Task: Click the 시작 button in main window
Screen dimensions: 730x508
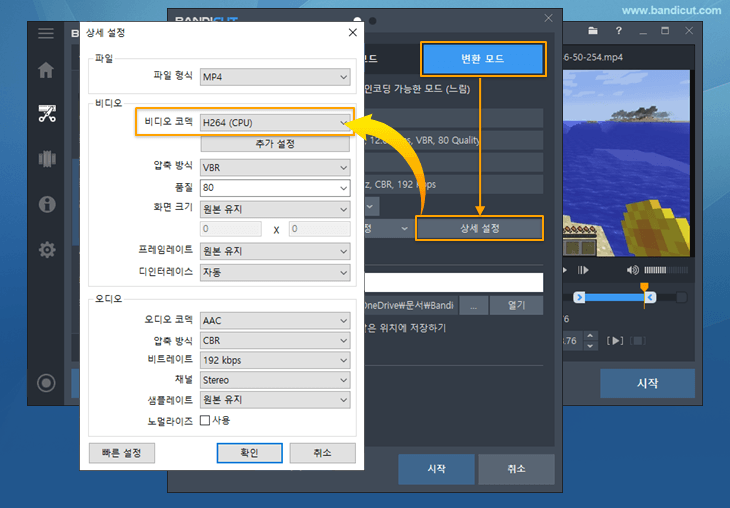Action: pyautogui.click(x=647, y=383)
